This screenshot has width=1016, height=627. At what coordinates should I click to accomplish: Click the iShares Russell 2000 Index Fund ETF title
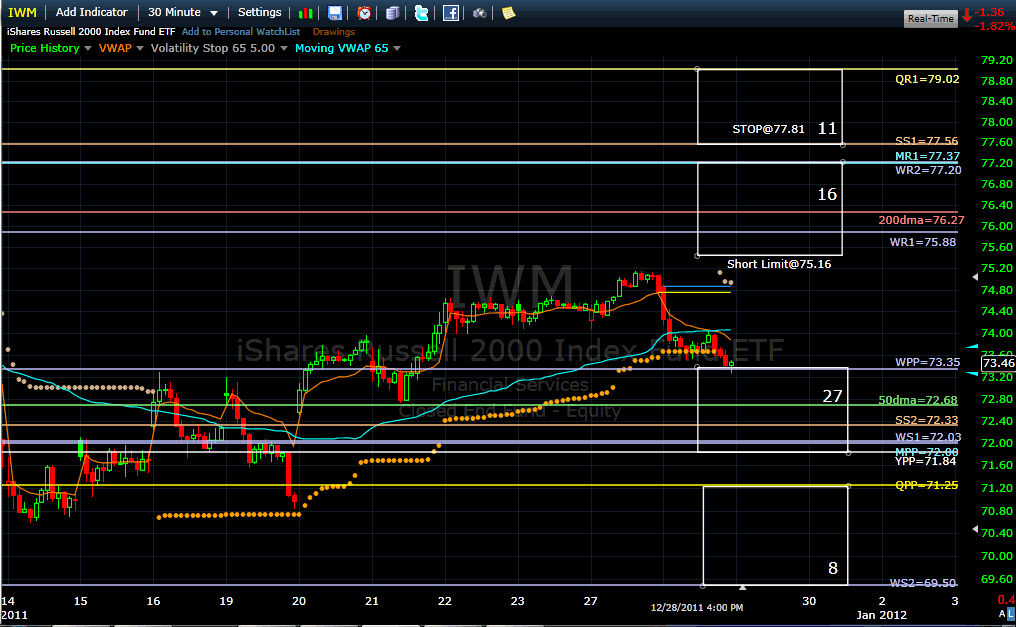[91, 32]
